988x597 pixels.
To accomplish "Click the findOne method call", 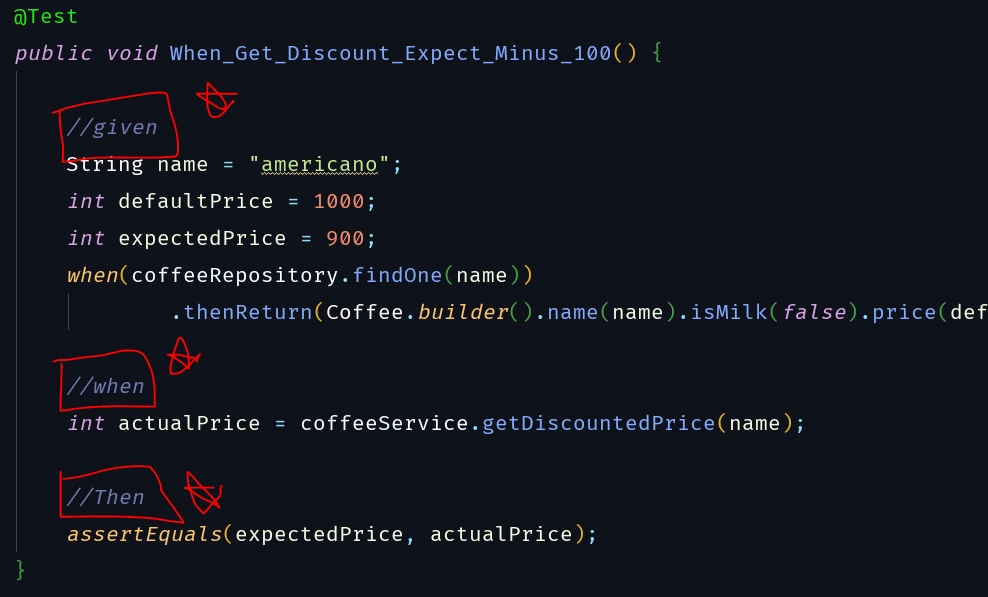I will (397, 275).
